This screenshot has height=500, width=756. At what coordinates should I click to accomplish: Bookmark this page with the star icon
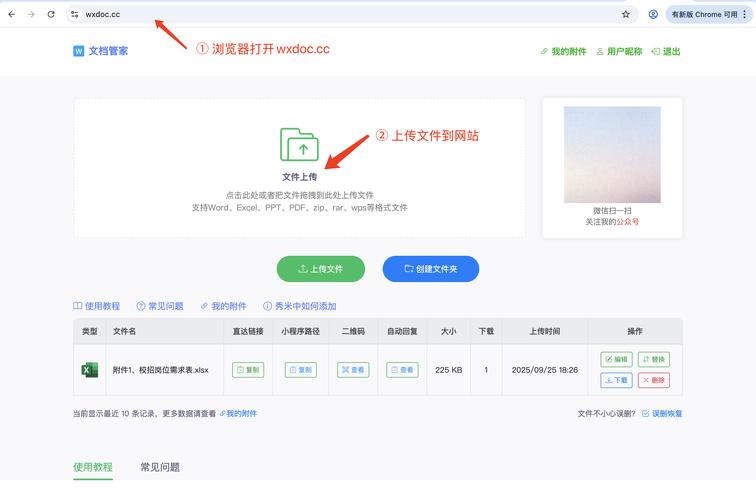pyautogui.click(x=626, y=14)
